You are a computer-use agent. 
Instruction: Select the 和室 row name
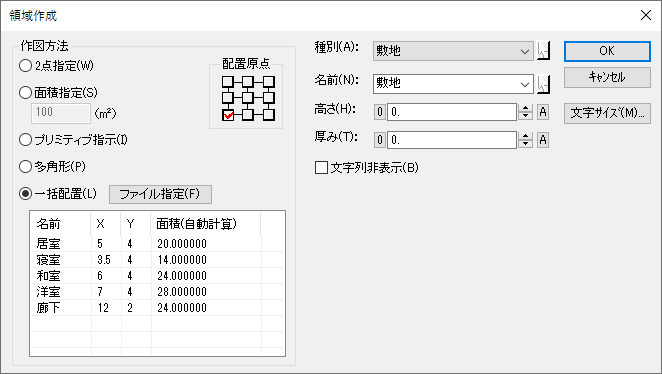click(x=49, y=276)
